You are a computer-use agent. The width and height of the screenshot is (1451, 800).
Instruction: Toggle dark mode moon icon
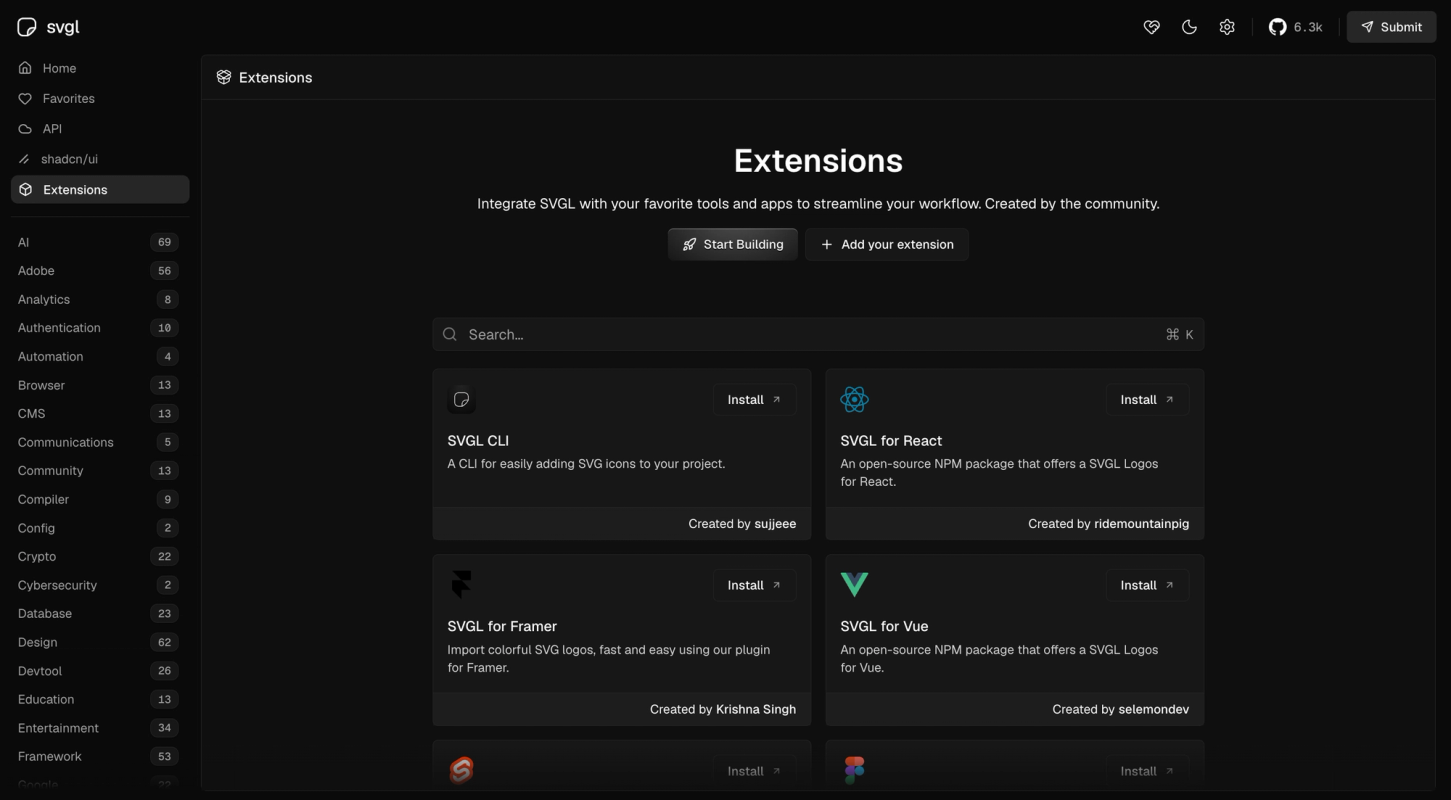click(x=1189, y=27)
